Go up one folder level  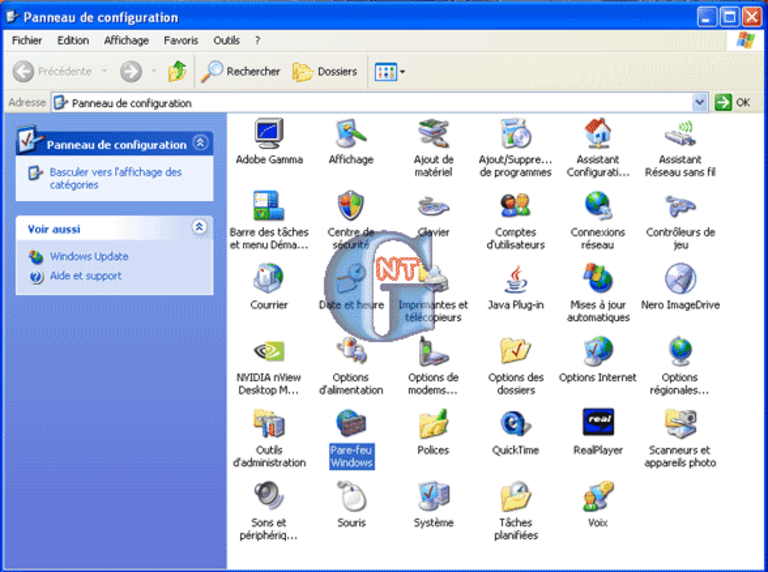click(177, 72)
